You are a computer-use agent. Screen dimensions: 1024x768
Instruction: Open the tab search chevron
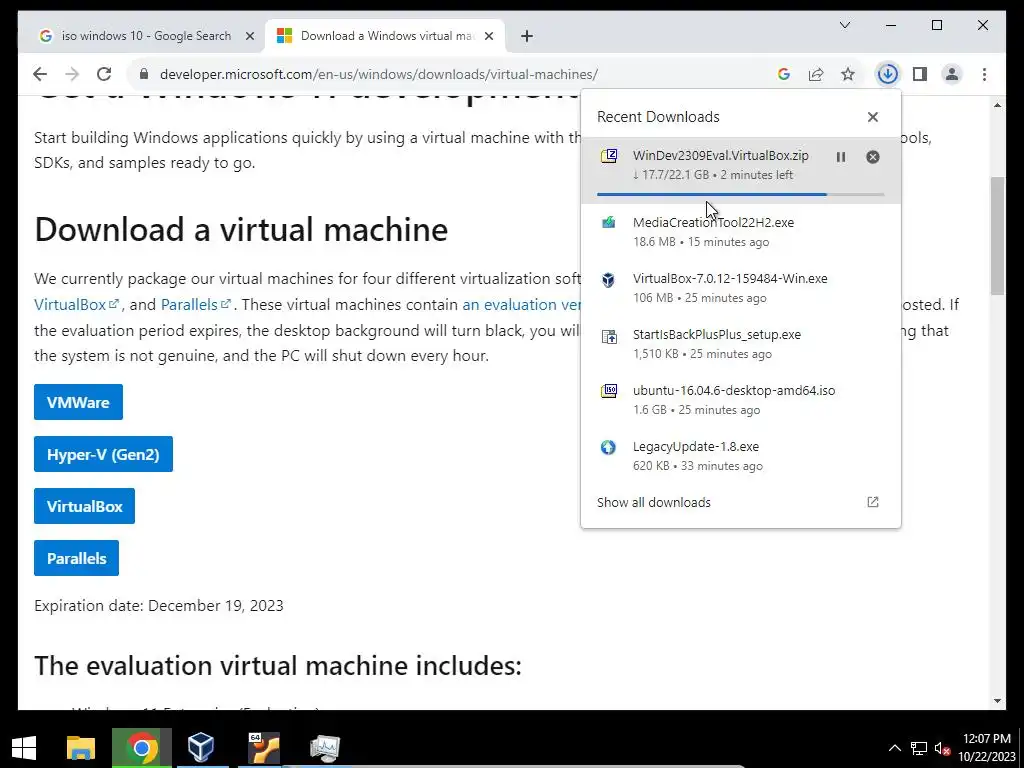844,25
